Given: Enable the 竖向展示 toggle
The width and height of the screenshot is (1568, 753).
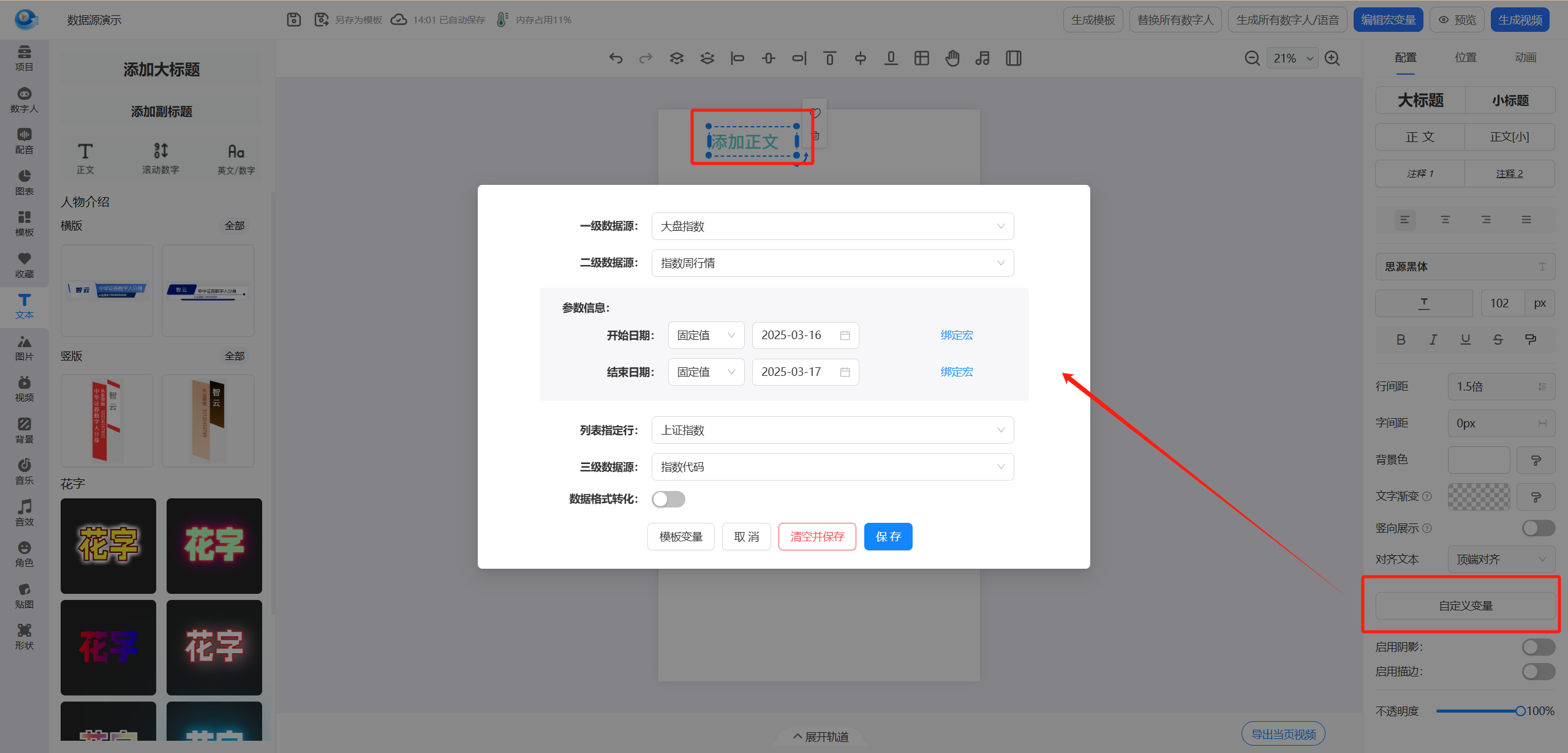Looking at the screenshot, I should (x=1538, y=528).
